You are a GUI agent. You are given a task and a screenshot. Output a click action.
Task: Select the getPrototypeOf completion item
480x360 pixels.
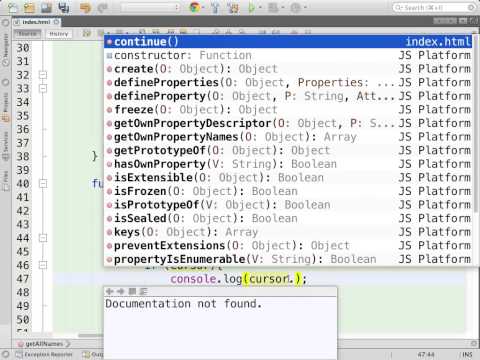pos(288,150)
